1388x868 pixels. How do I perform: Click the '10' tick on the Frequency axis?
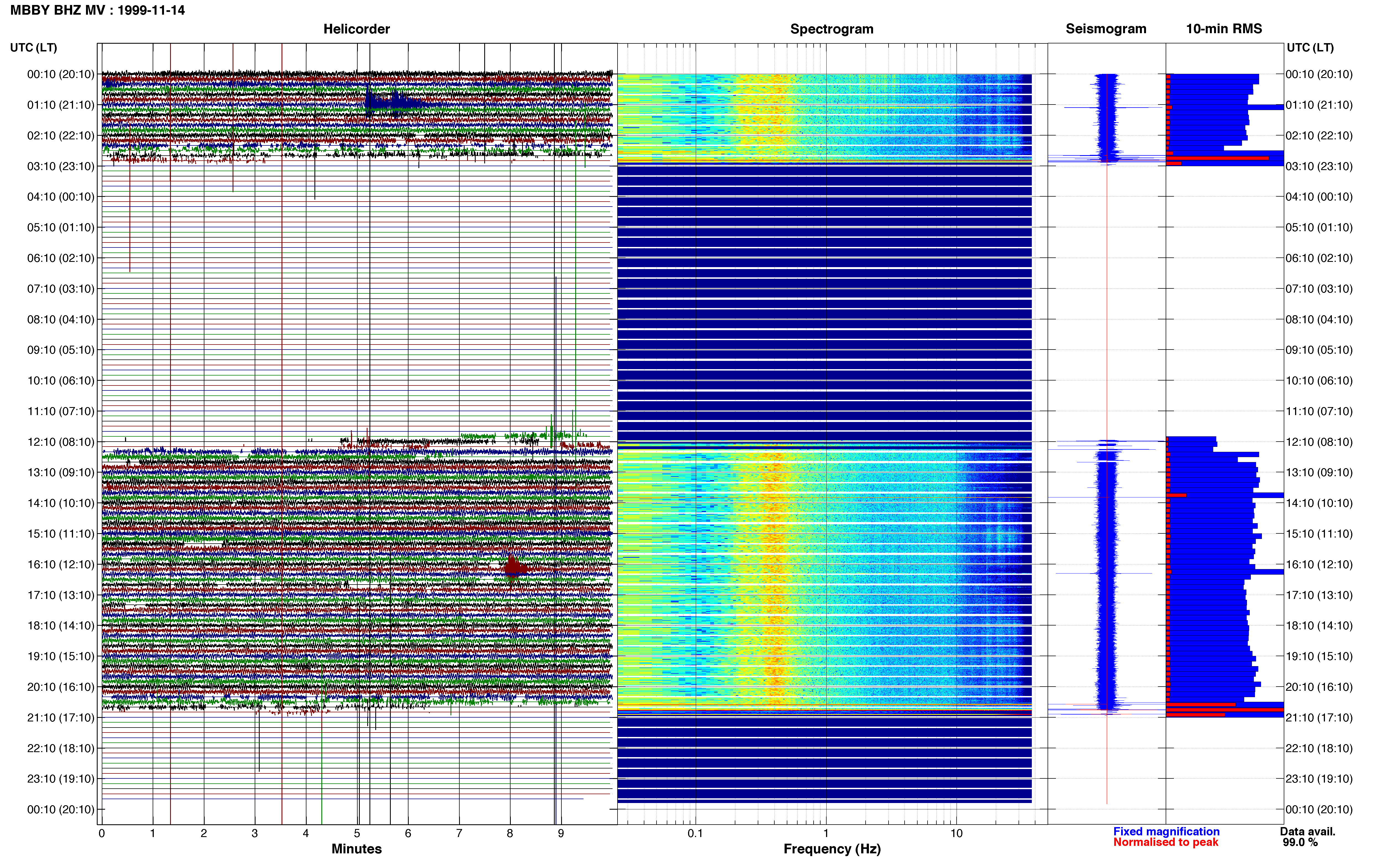[956, 833]
